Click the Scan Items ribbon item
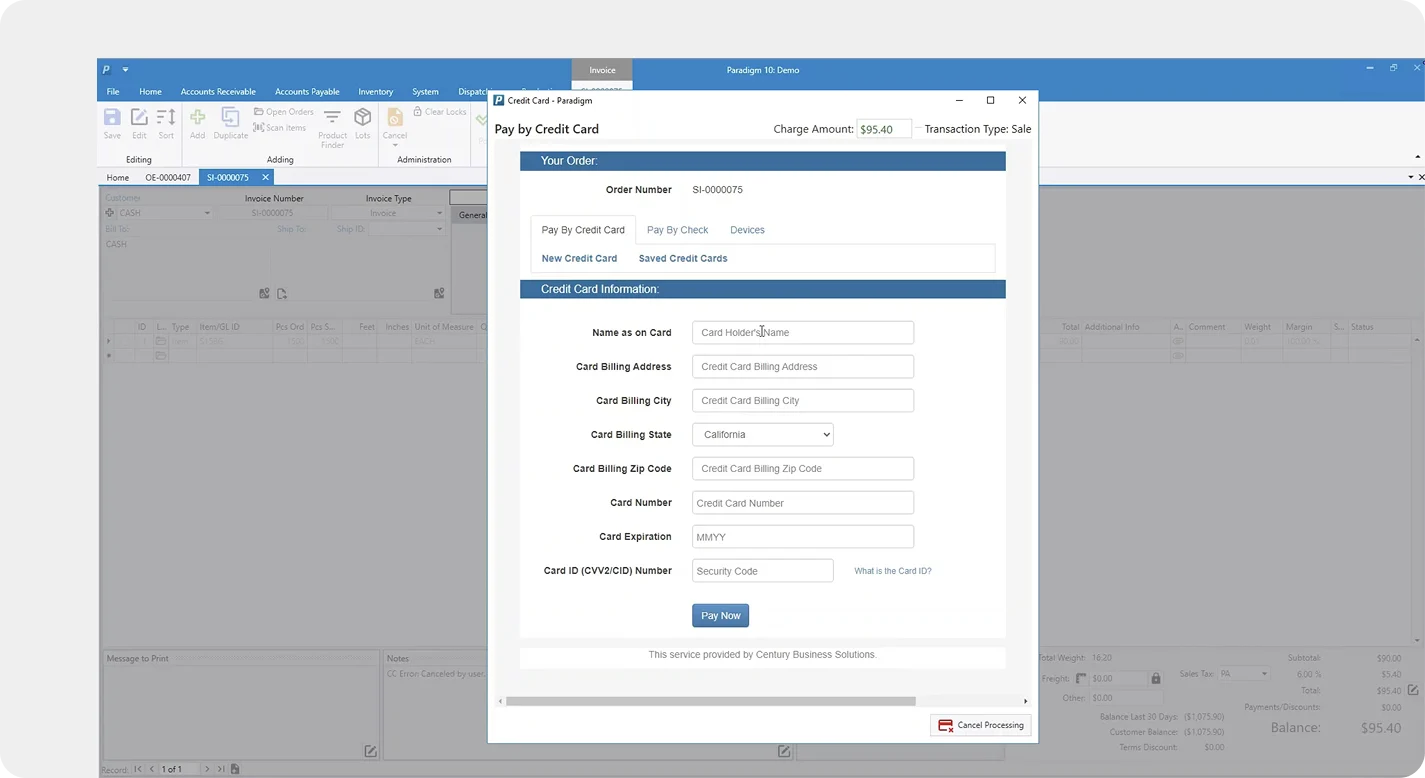Viewport: 1425px width, 778px height. pos(280,128)
